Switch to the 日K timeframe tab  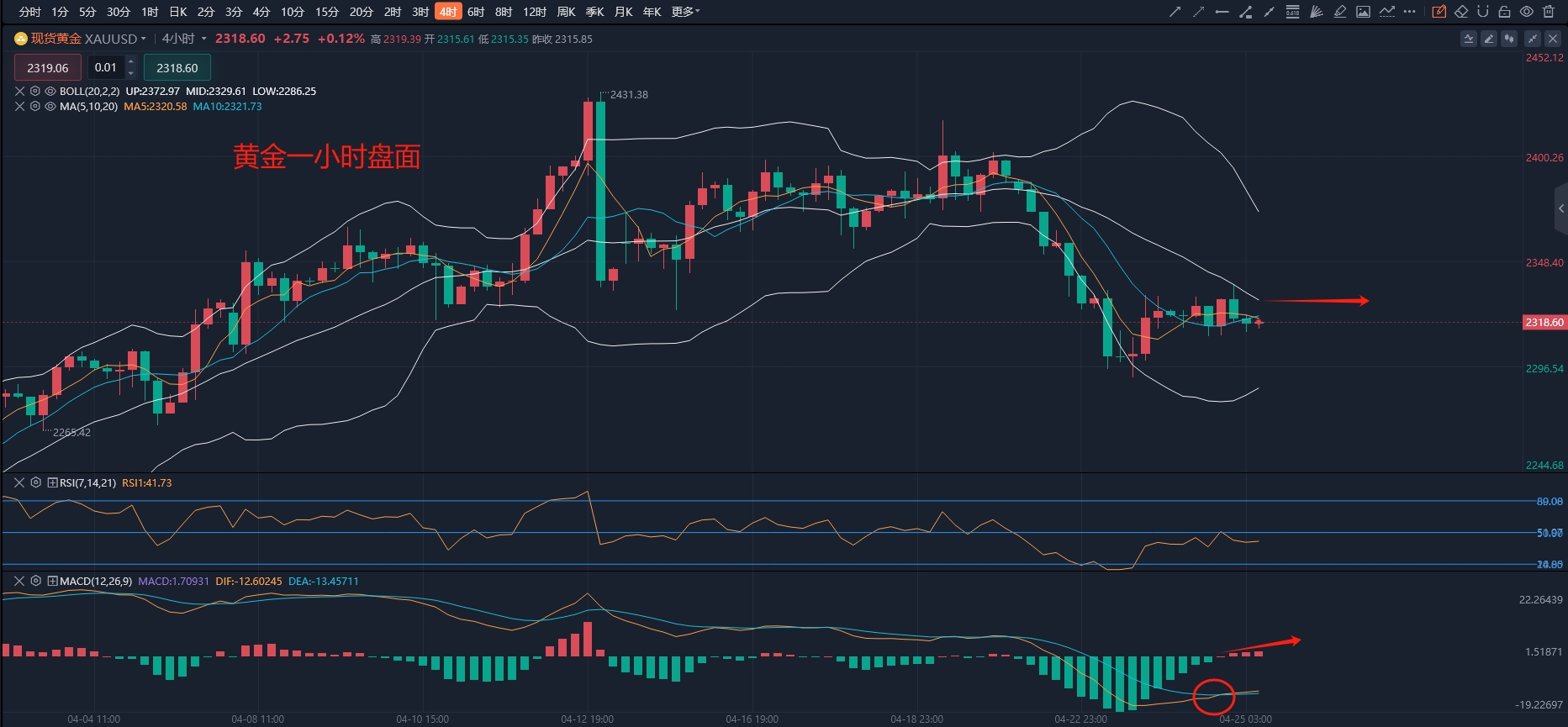(x=178, y=12)
